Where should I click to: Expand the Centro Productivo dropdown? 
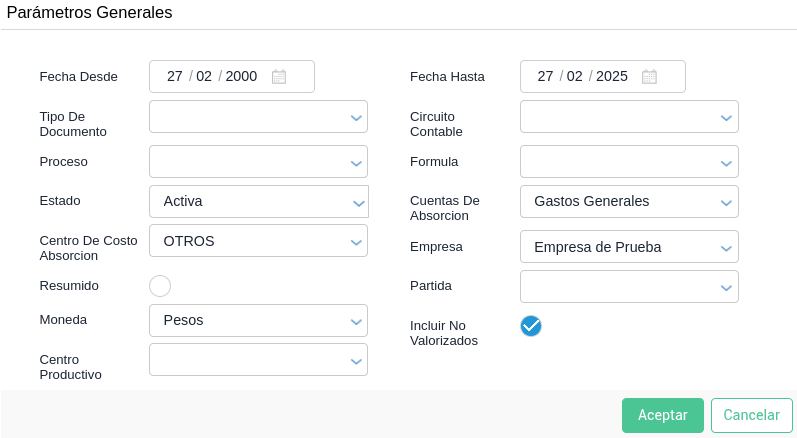[x=258, y=360]
